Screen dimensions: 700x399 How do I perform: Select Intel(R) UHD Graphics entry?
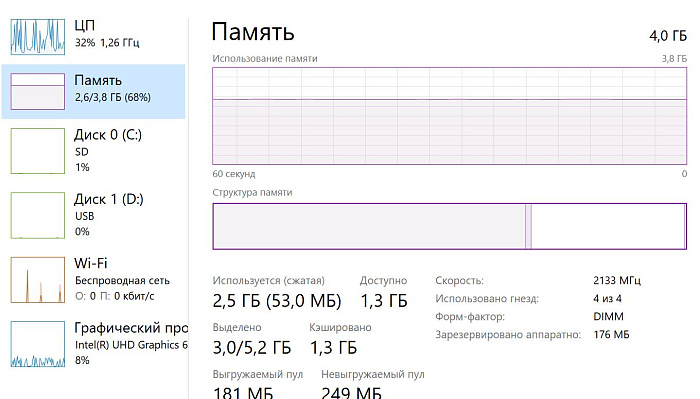pos(131,345)
